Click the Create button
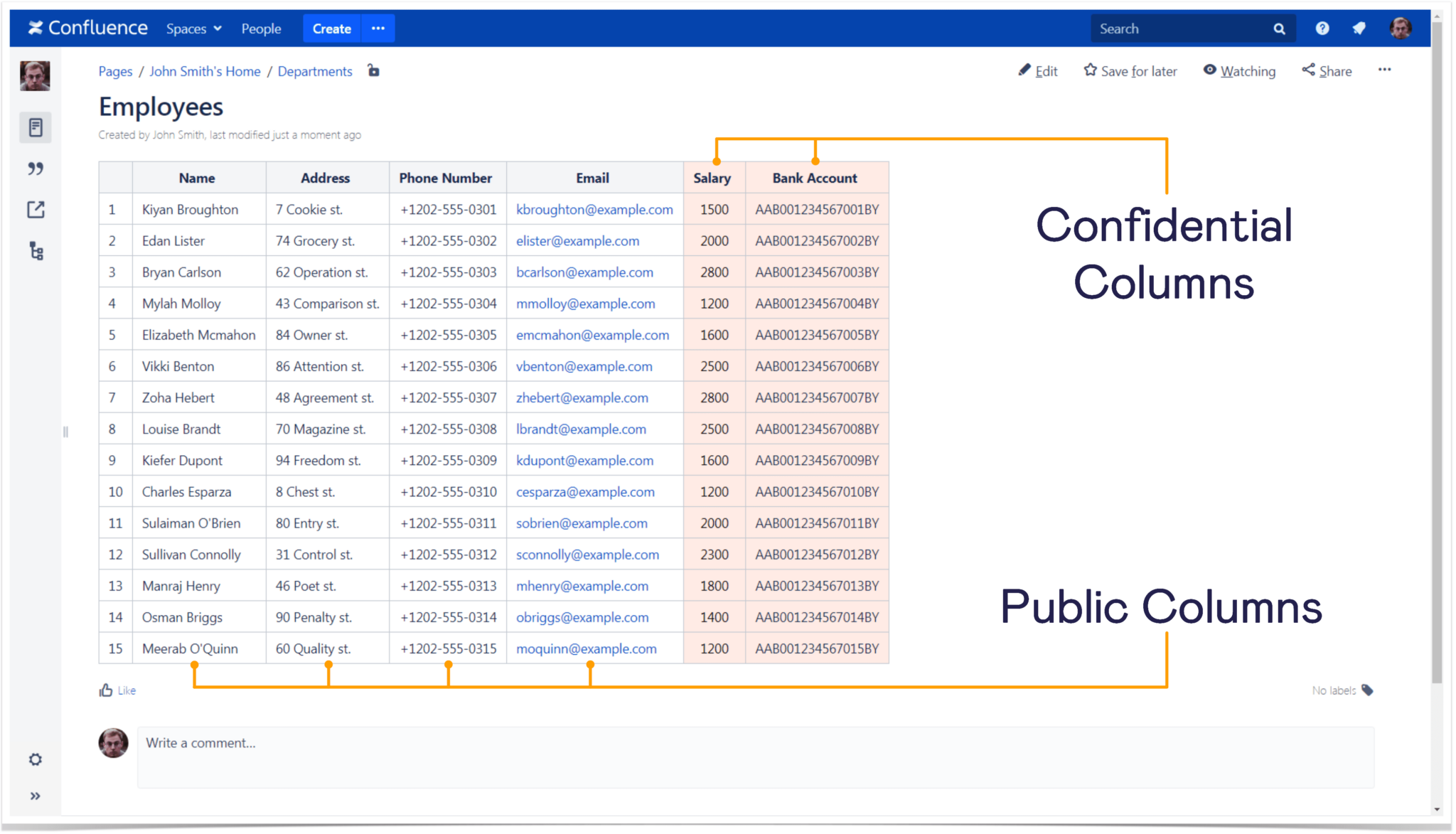This screenshot has width=1456, height=834. [331, 28]
